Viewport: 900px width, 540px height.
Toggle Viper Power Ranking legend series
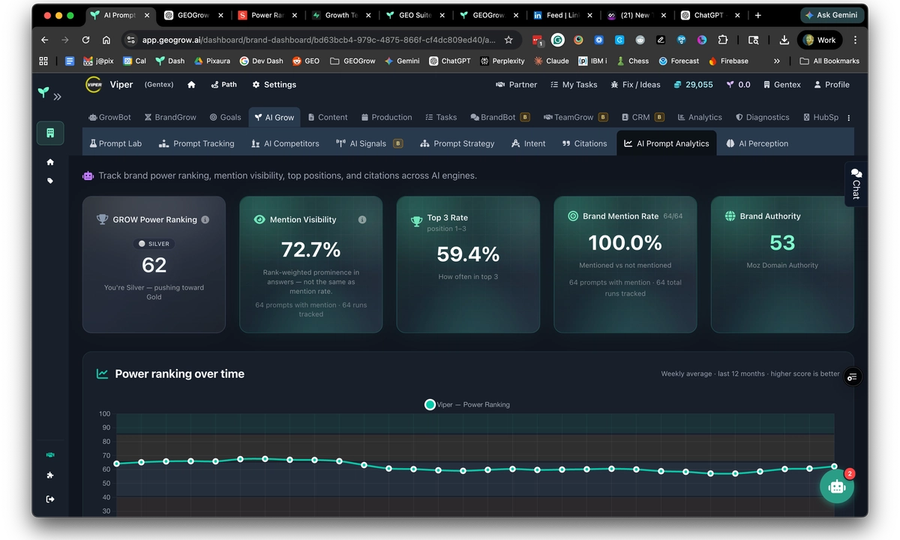(x=467, y=405)
